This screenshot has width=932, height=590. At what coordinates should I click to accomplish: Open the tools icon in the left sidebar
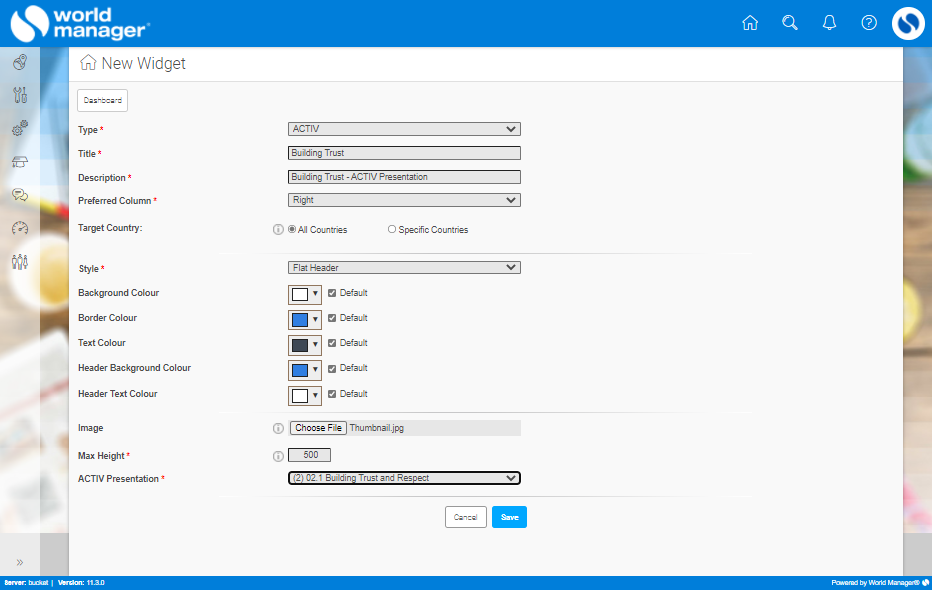tap(19, 95)
